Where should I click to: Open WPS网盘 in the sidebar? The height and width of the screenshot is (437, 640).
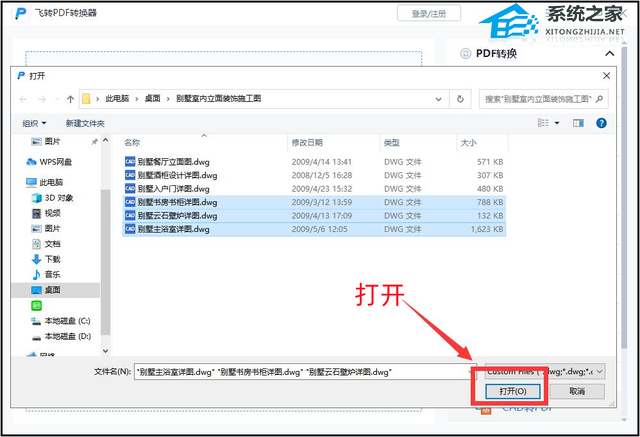49,162
